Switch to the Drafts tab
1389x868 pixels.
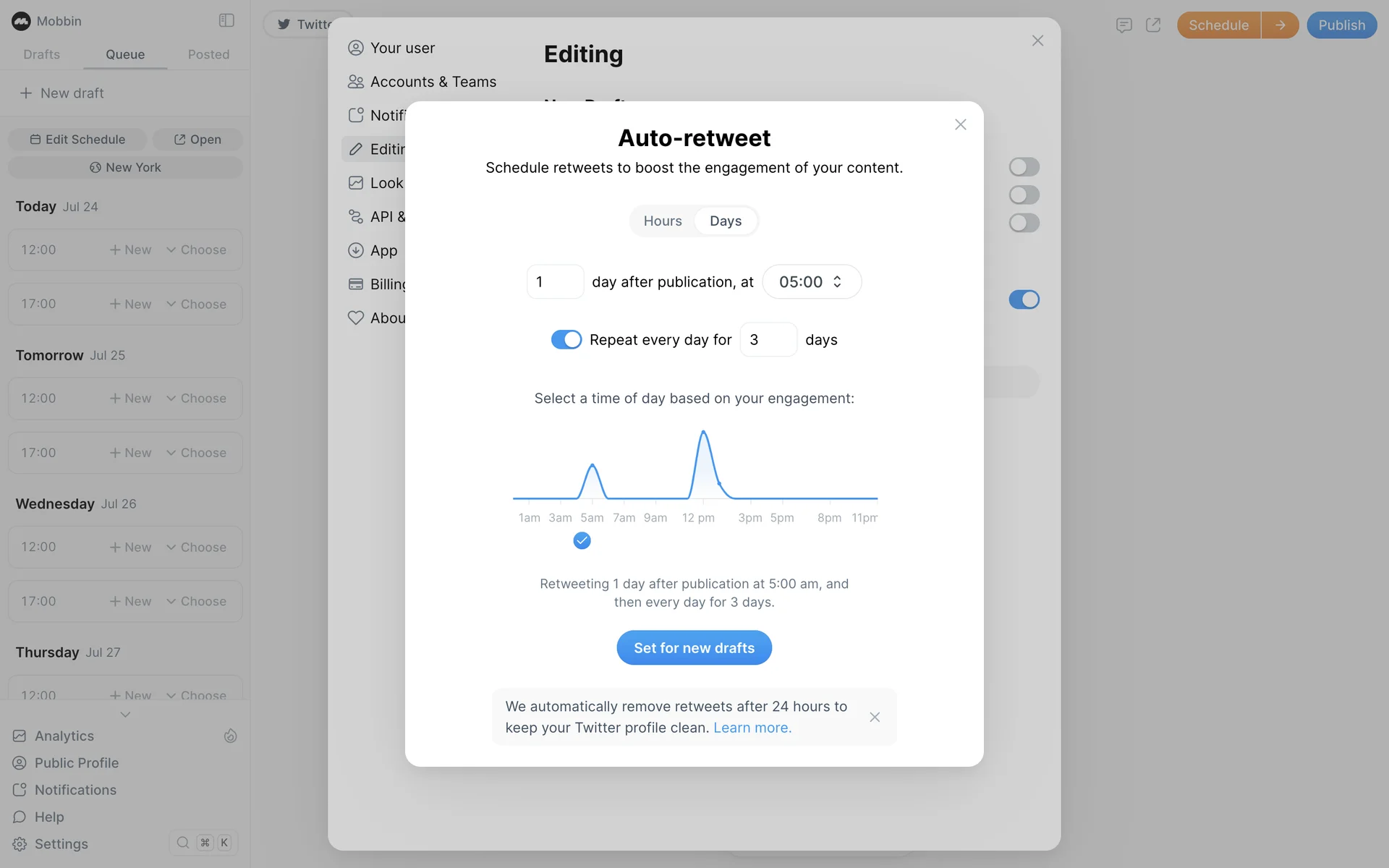(41, 54)
